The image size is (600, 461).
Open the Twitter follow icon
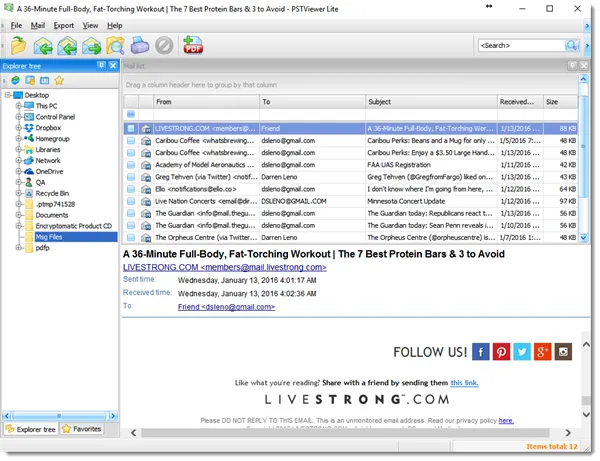coord(522,352)
